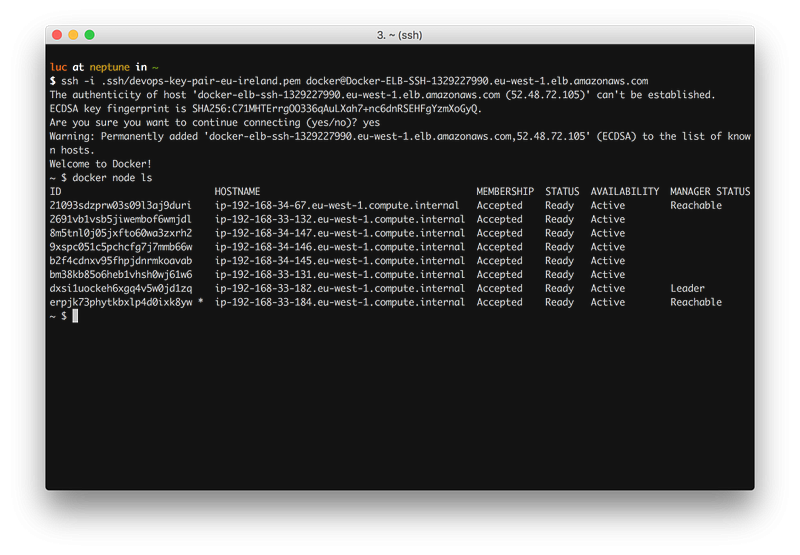Click node ID 'dxsi1uockeh6xgq4v5w0jd1zq'
This screenshot has width=800, height=555.
click(120, 288)
